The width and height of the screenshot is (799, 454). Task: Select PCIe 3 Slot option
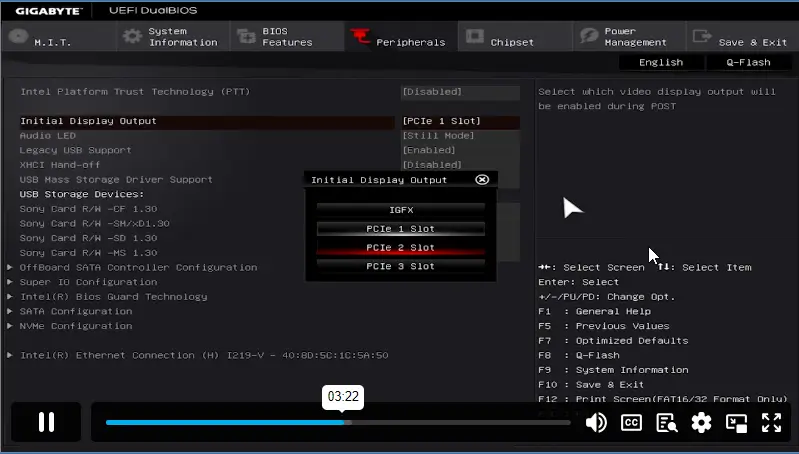click(x=401, y=266)
